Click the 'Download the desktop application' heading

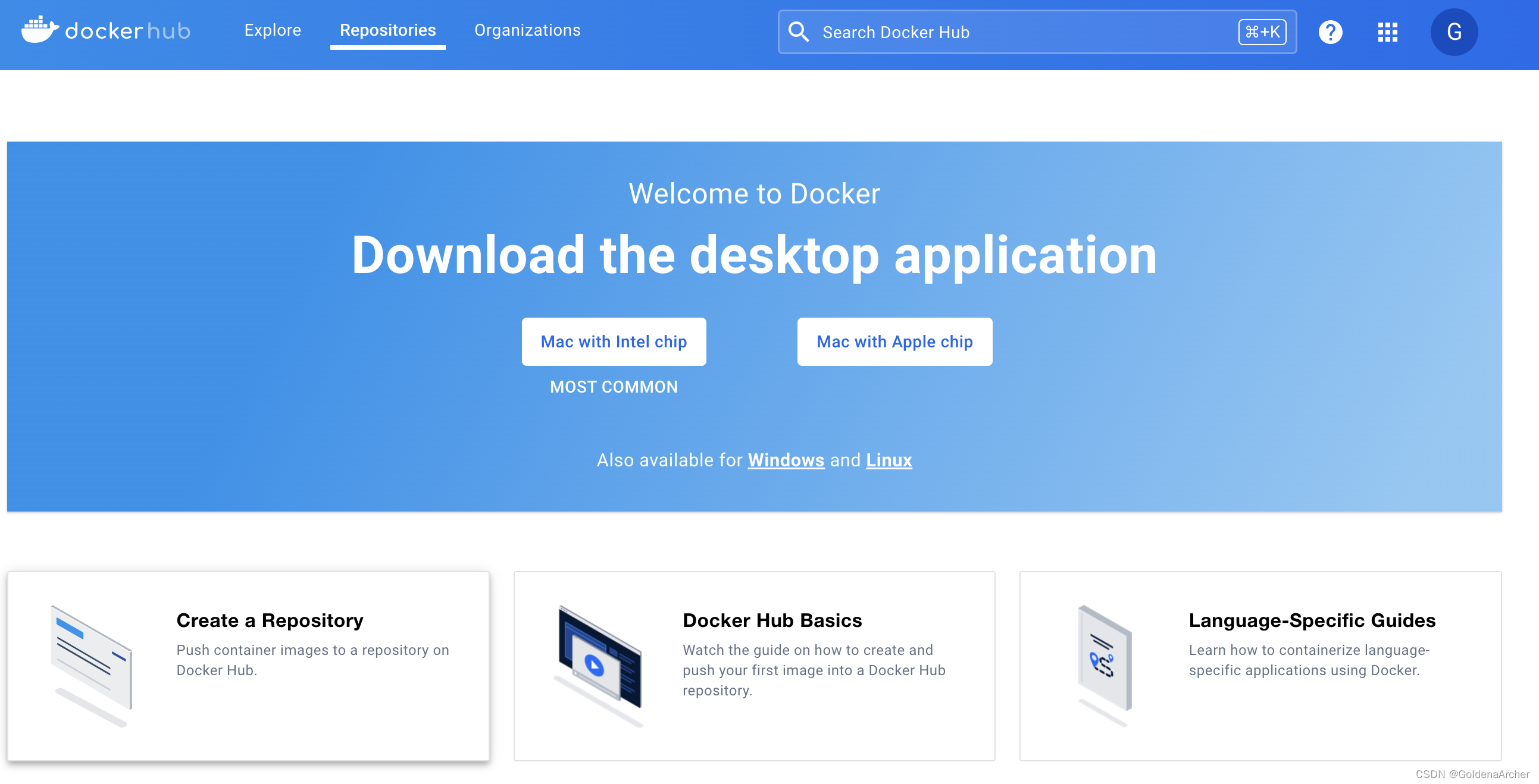point(754,256)
